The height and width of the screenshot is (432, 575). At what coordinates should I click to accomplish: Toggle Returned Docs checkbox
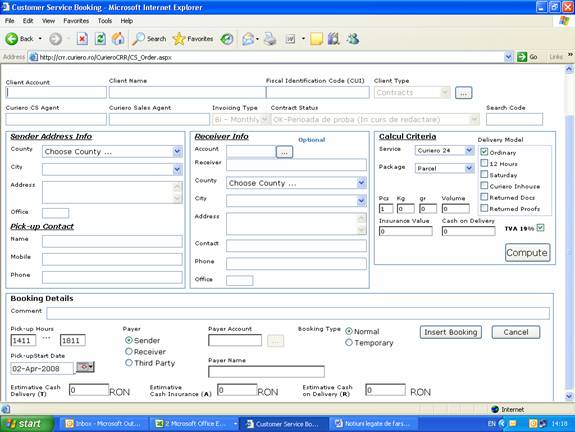[x=484, y=197]
